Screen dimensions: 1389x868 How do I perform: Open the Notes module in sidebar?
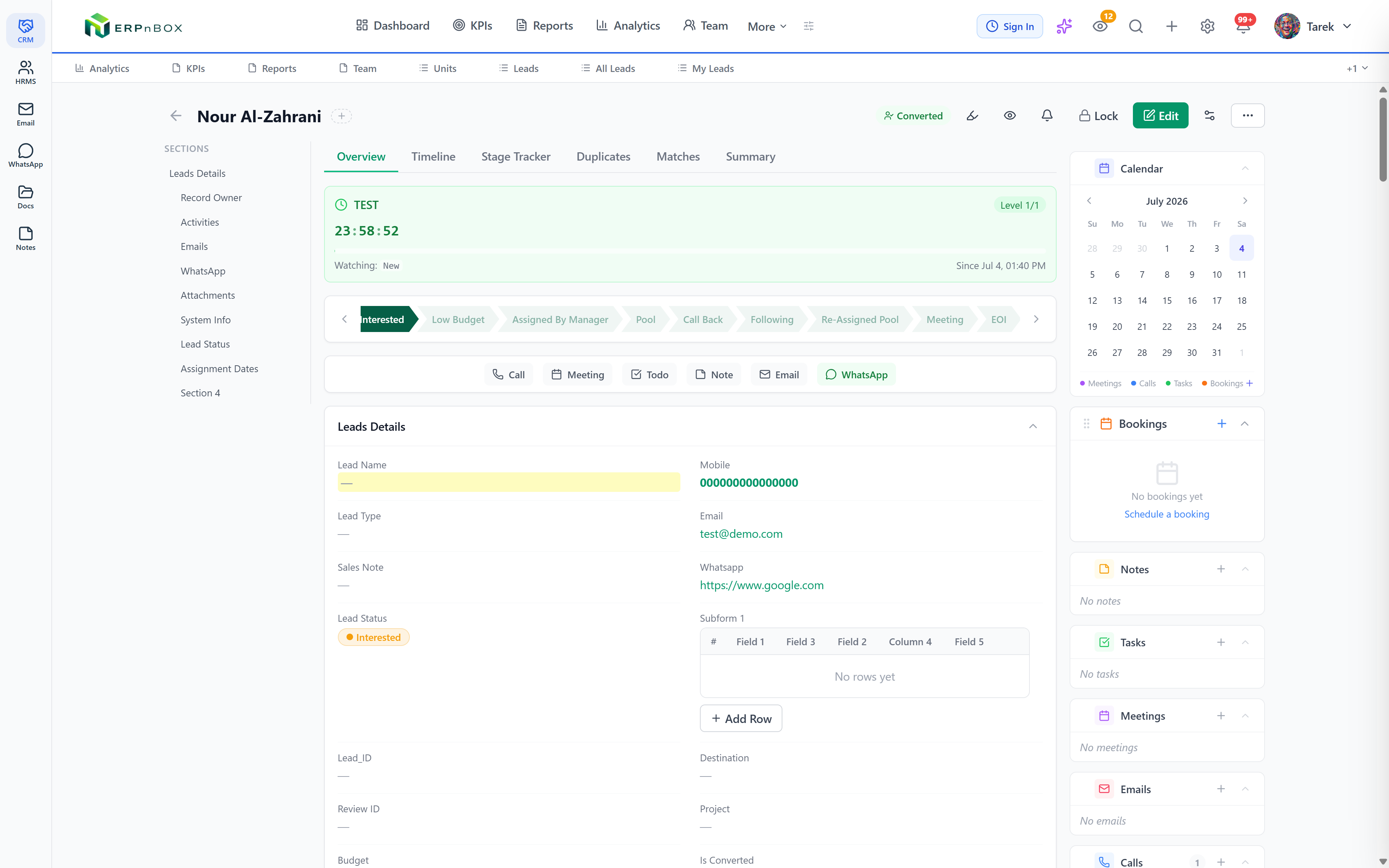(25, 239)
